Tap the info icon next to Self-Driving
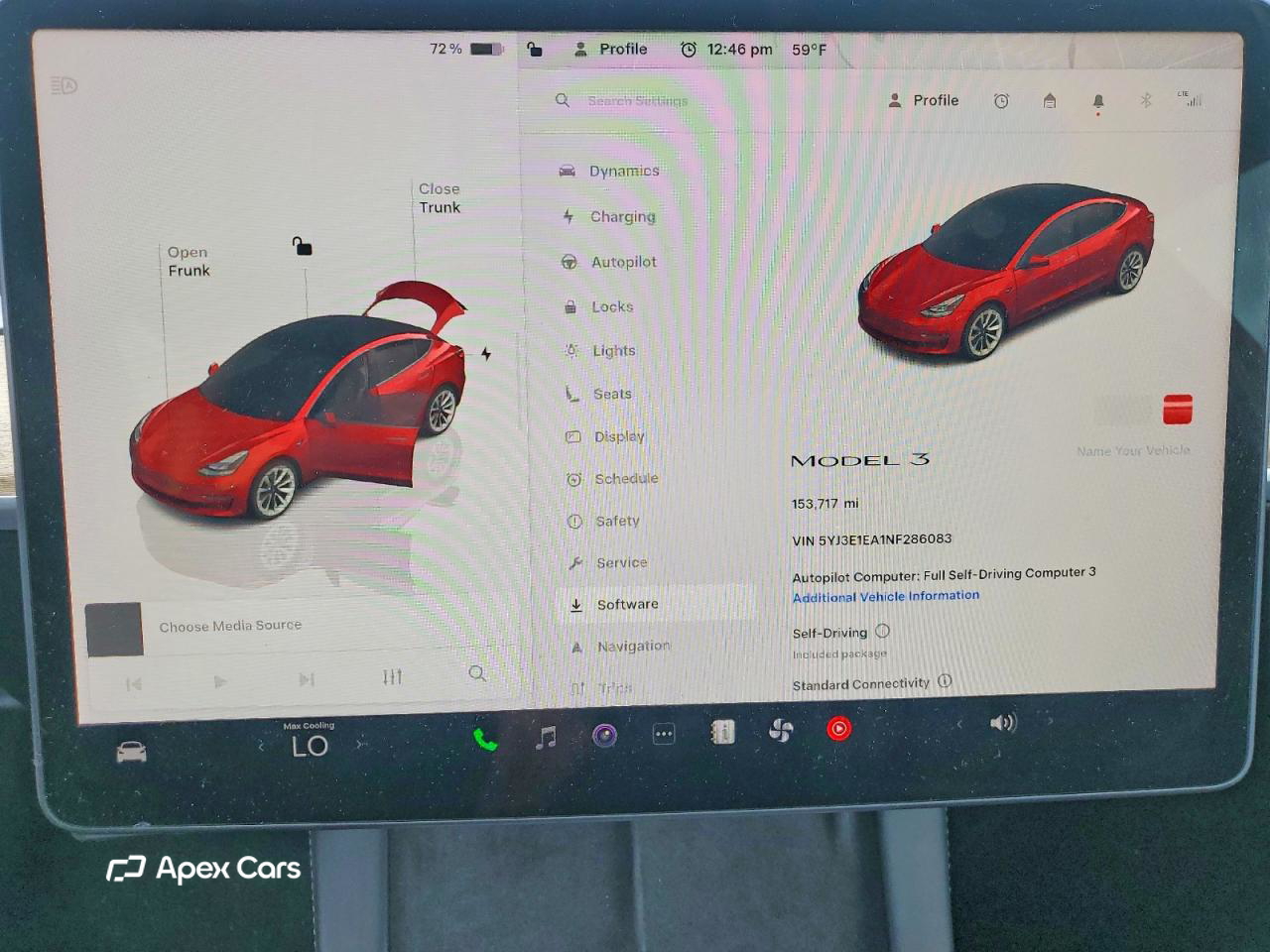 pos(883,631)
